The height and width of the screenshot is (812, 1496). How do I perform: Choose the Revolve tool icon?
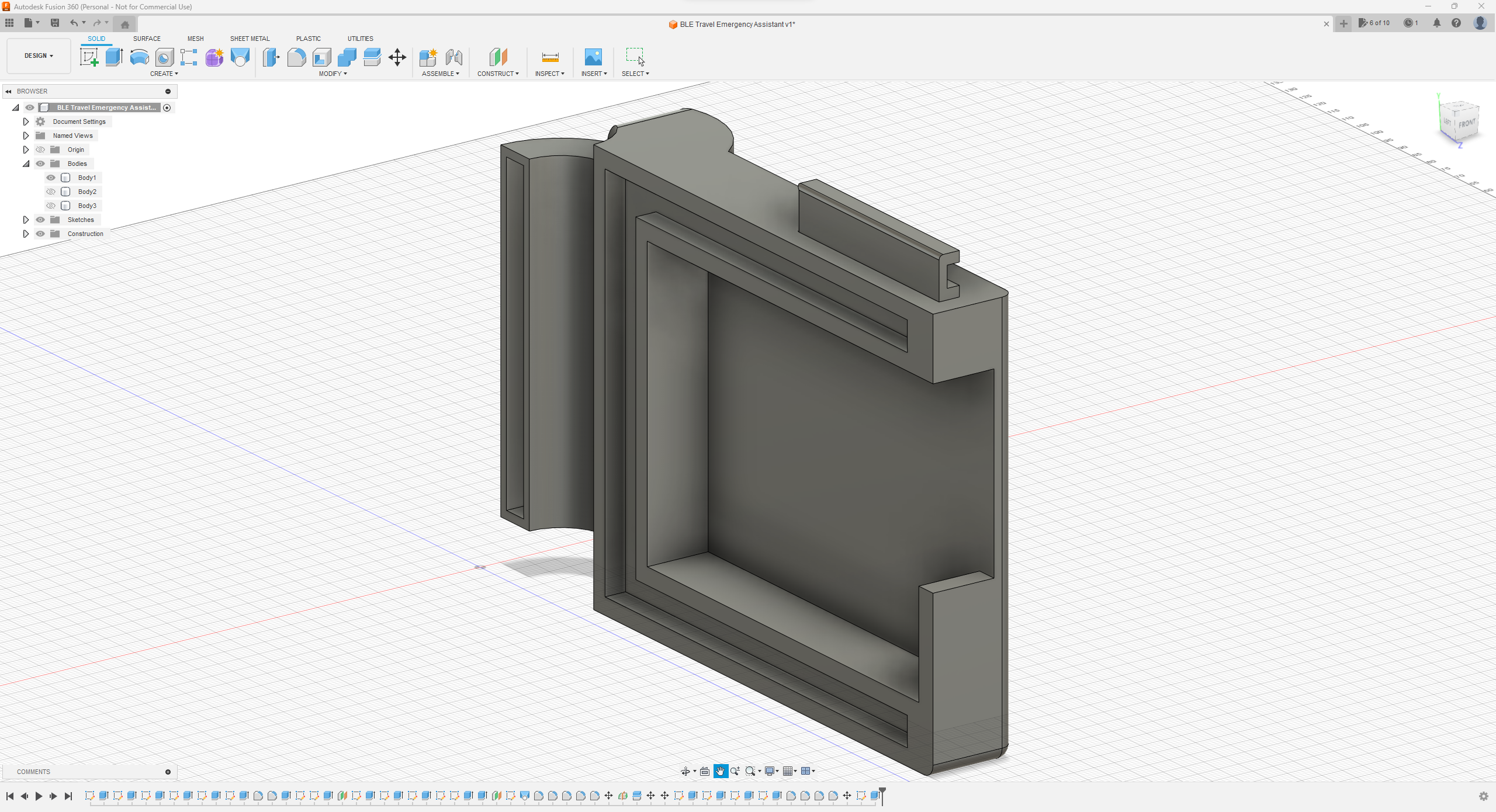coord(139,57)
